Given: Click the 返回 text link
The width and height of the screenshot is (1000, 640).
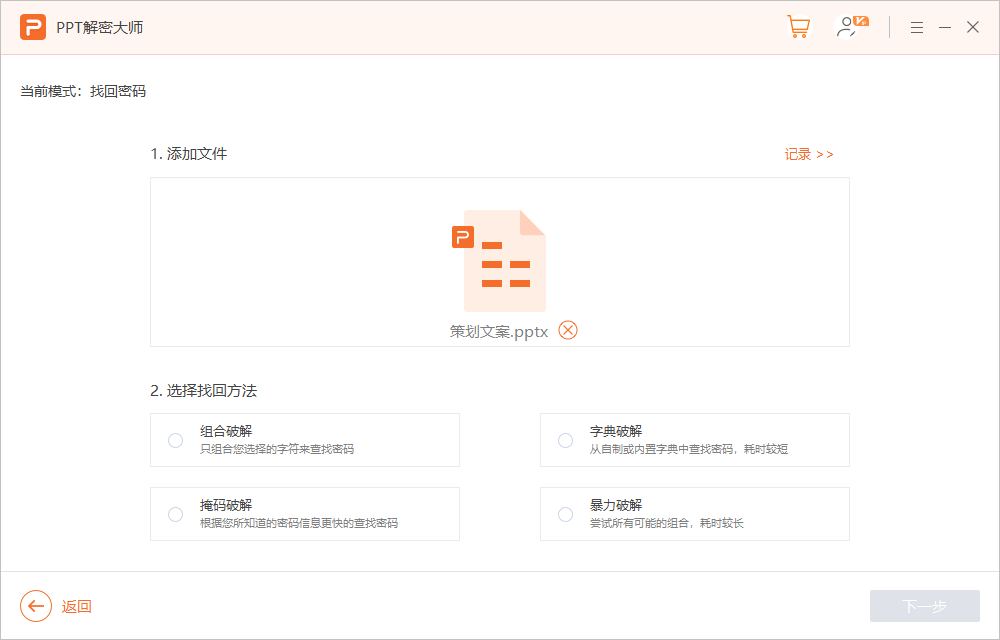Looking at the screenshot, I should click(77, 606).
